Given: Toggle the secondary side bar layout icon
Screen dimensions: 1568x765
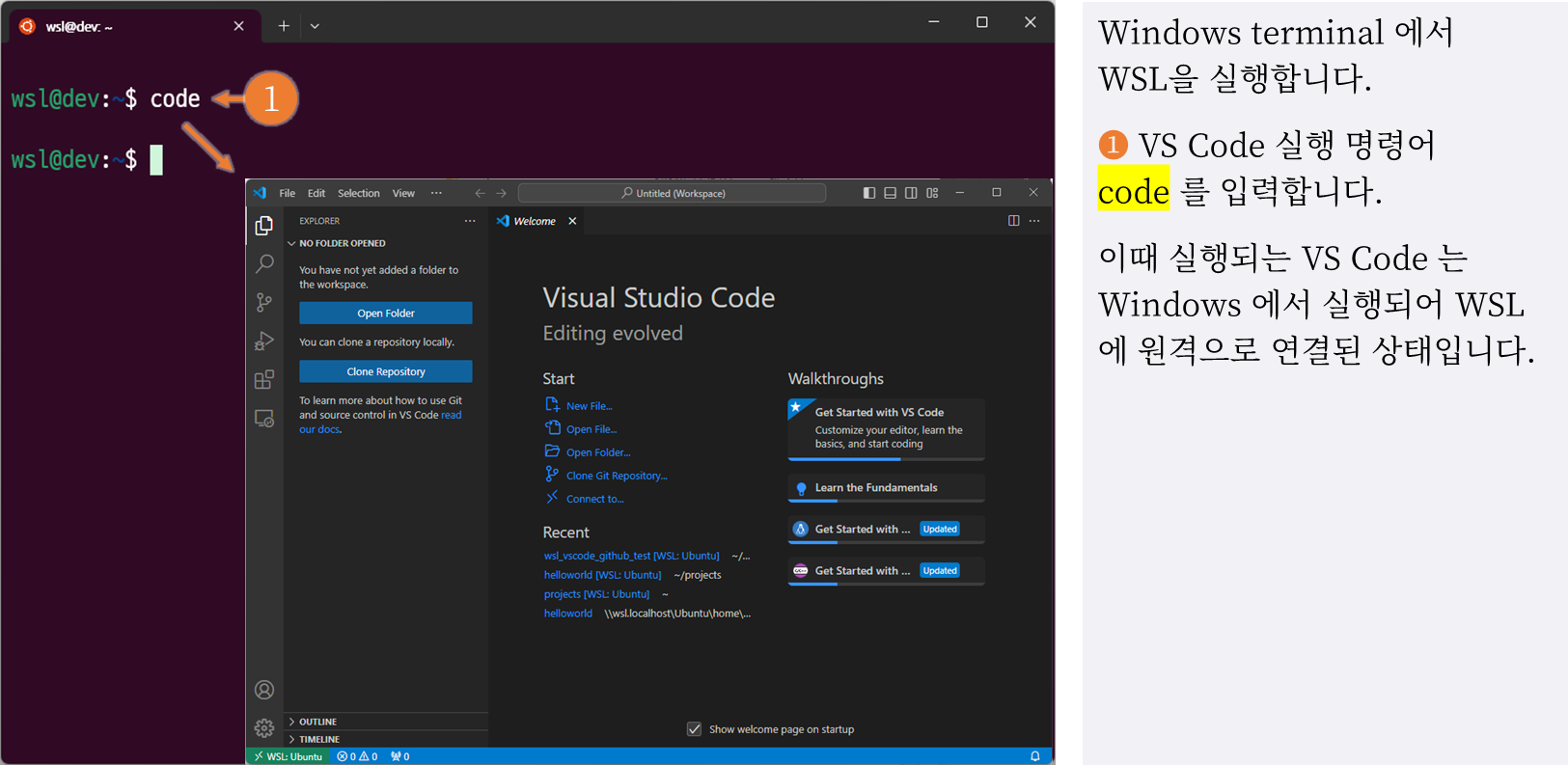Looking at the screenshot, I should coord(911,193).
